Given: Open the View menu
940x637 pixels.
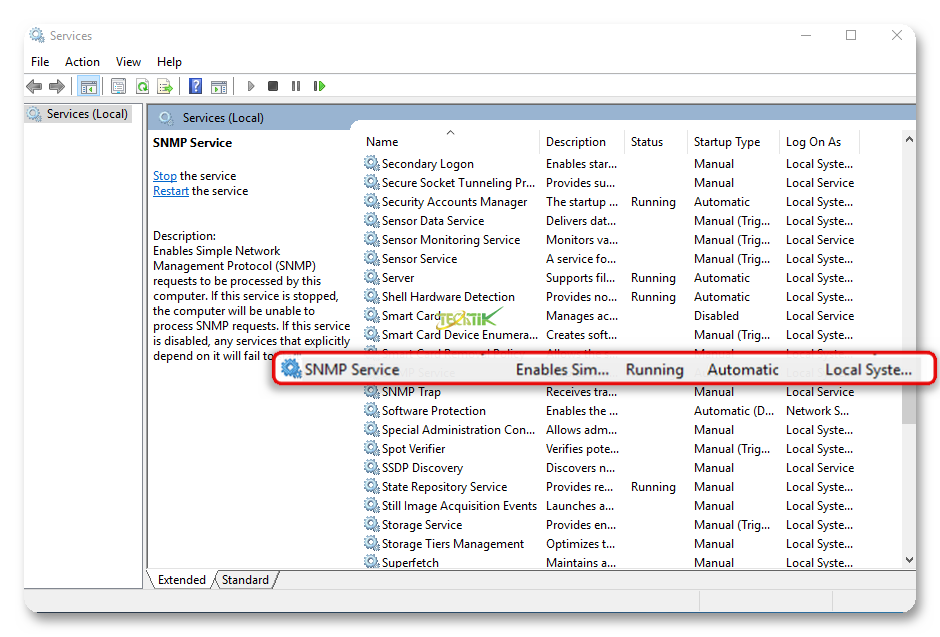Looking at the screenshot, I should (128, 62).
